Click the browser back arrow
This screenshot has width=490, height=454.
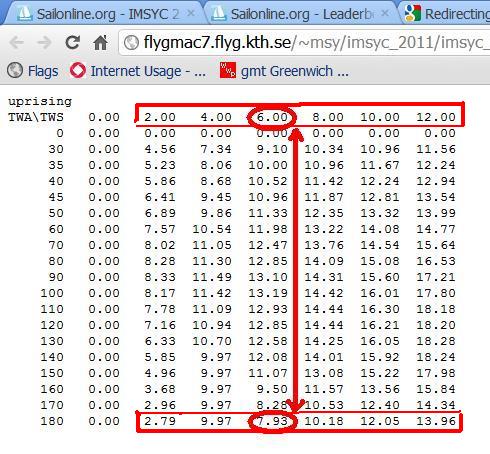17,42
